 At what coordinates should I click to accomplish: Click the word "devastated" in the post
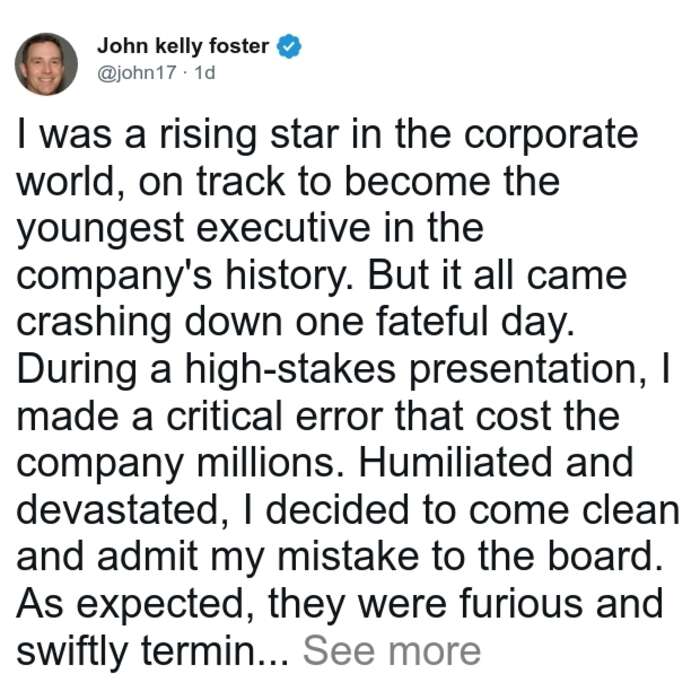click(123, 510)
